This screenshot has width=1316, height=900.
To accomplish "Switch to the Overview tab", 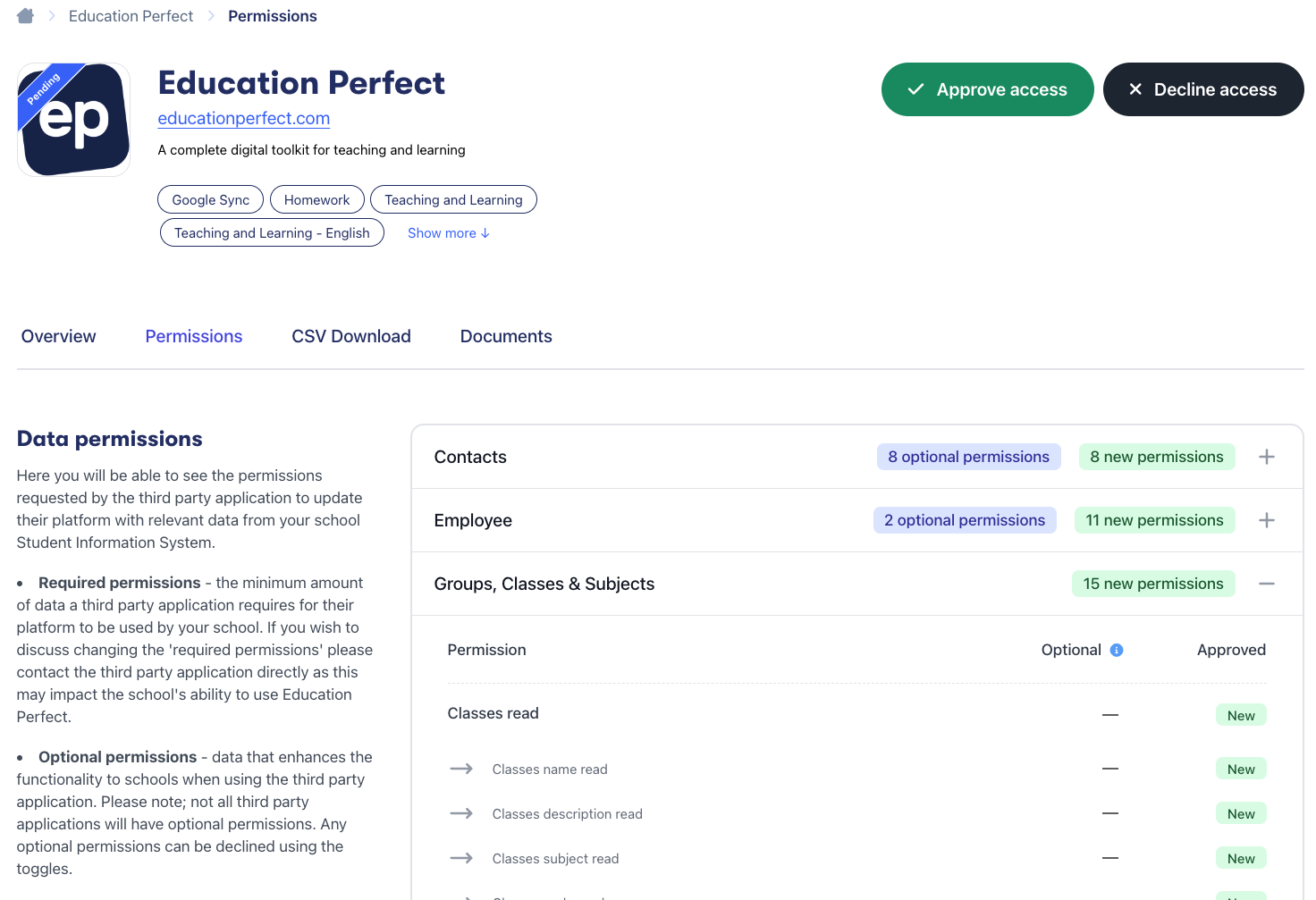I will (x=59, y=336).
